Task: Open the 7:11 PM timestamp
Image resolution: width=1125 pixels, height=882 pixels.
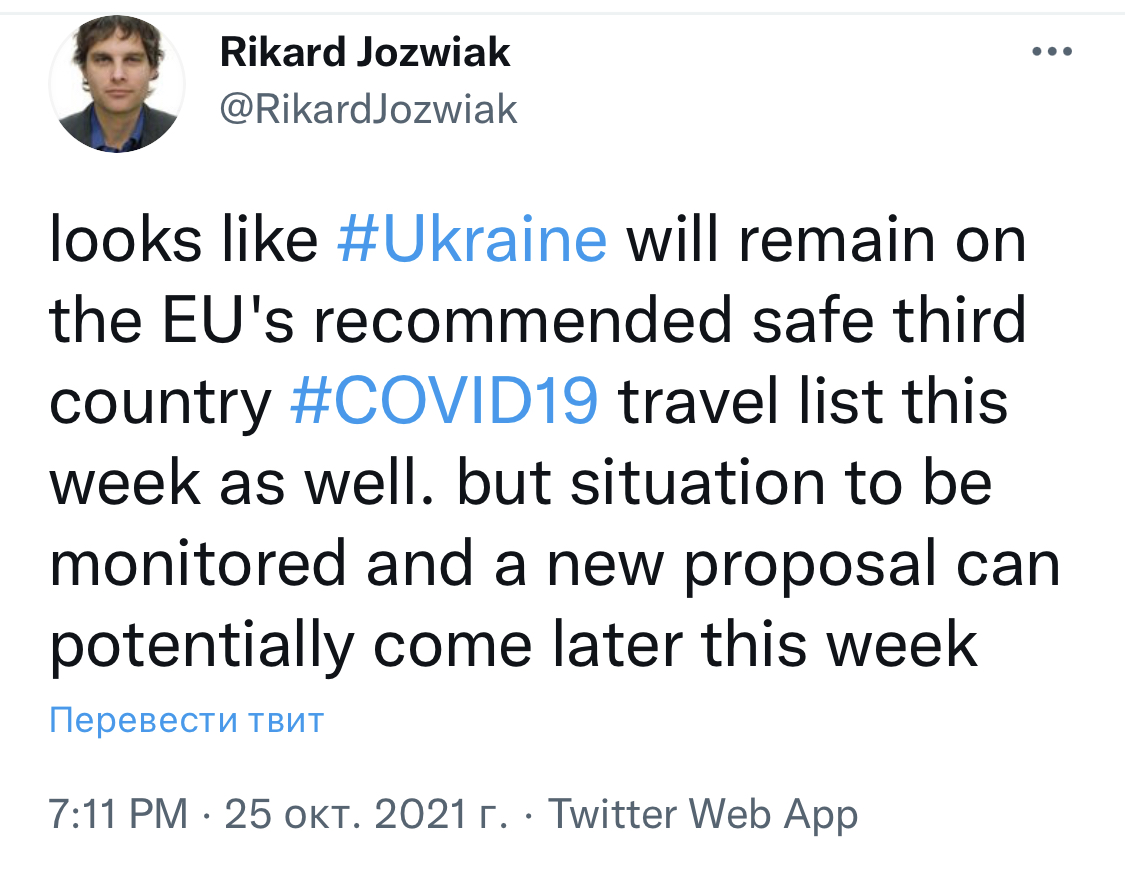Action: coord(119,816)
